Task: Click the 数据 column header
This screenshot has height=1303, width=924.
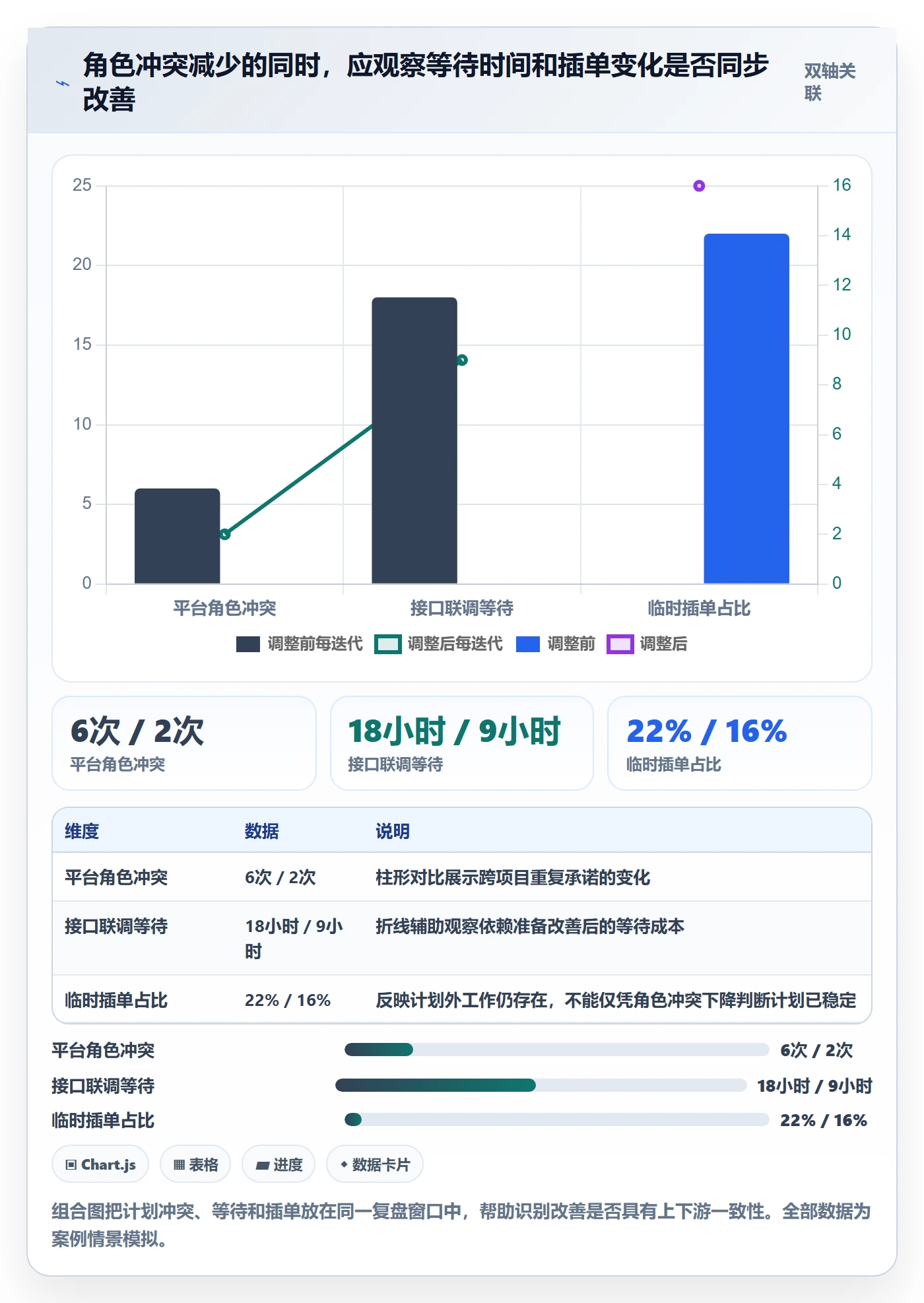Action: (x=262, y=831)
